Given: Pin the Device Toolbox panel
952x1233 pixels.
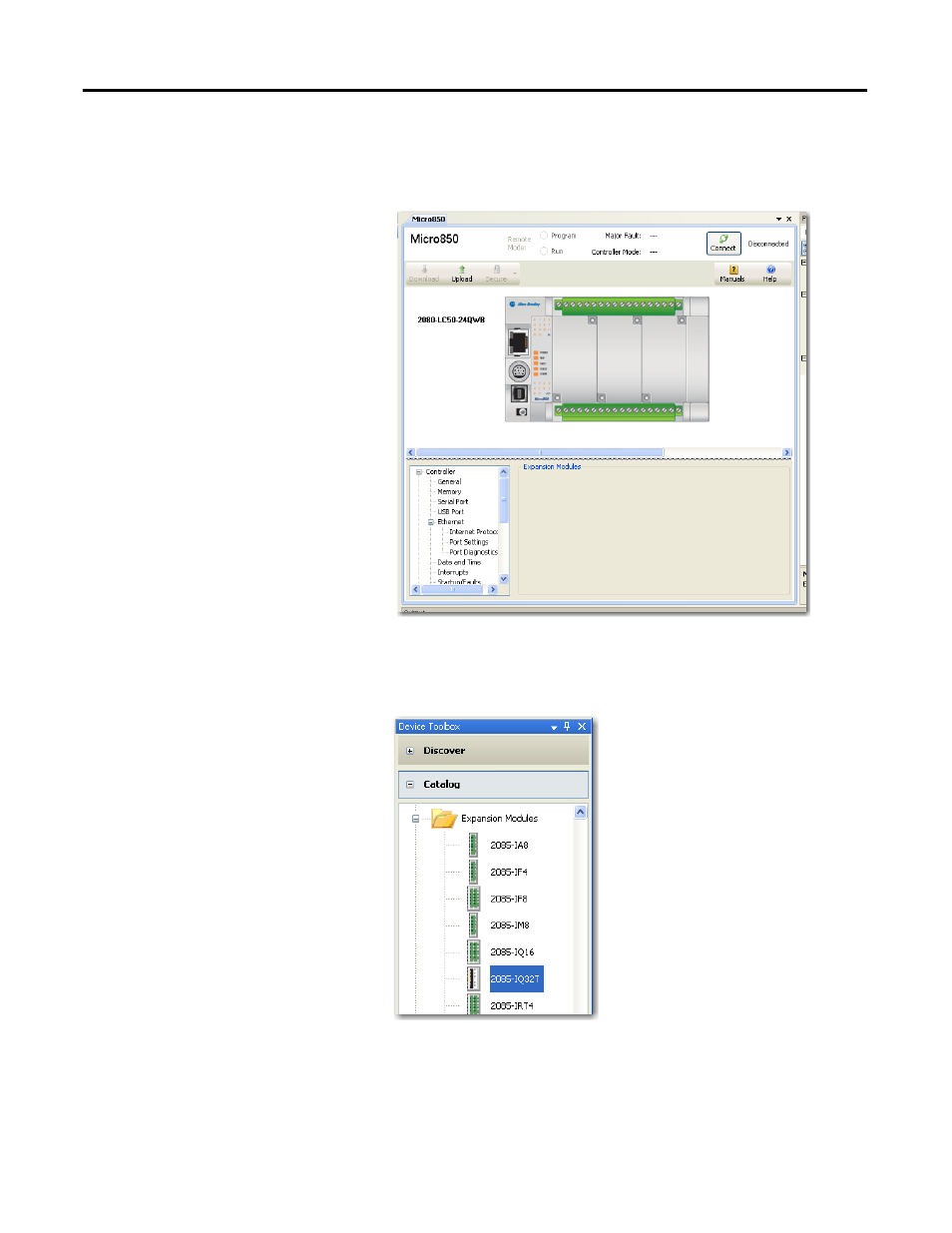Looking at the screenshot, I should (567, 727).
